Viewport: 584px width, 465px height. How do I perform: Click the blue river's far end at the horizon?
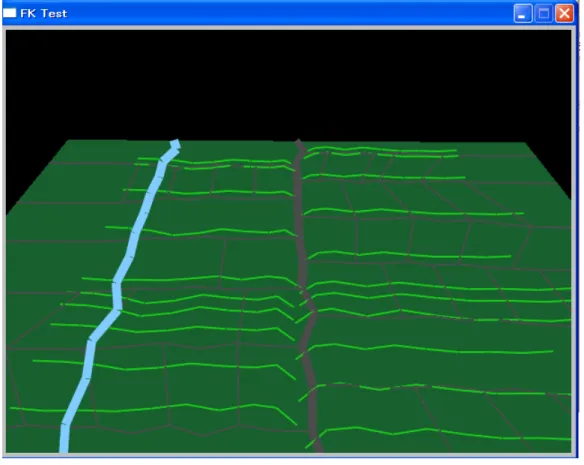click(x=175, y=144)
